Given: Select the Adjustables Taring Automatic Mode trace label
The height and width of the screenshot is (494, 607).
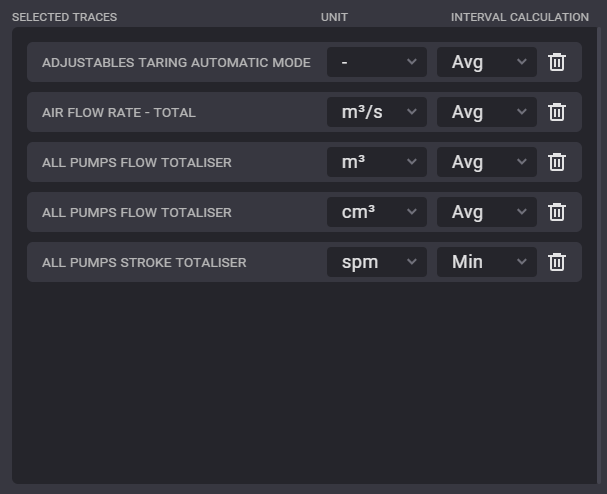Looking at the screenshot, I should (x=176, y=63).
